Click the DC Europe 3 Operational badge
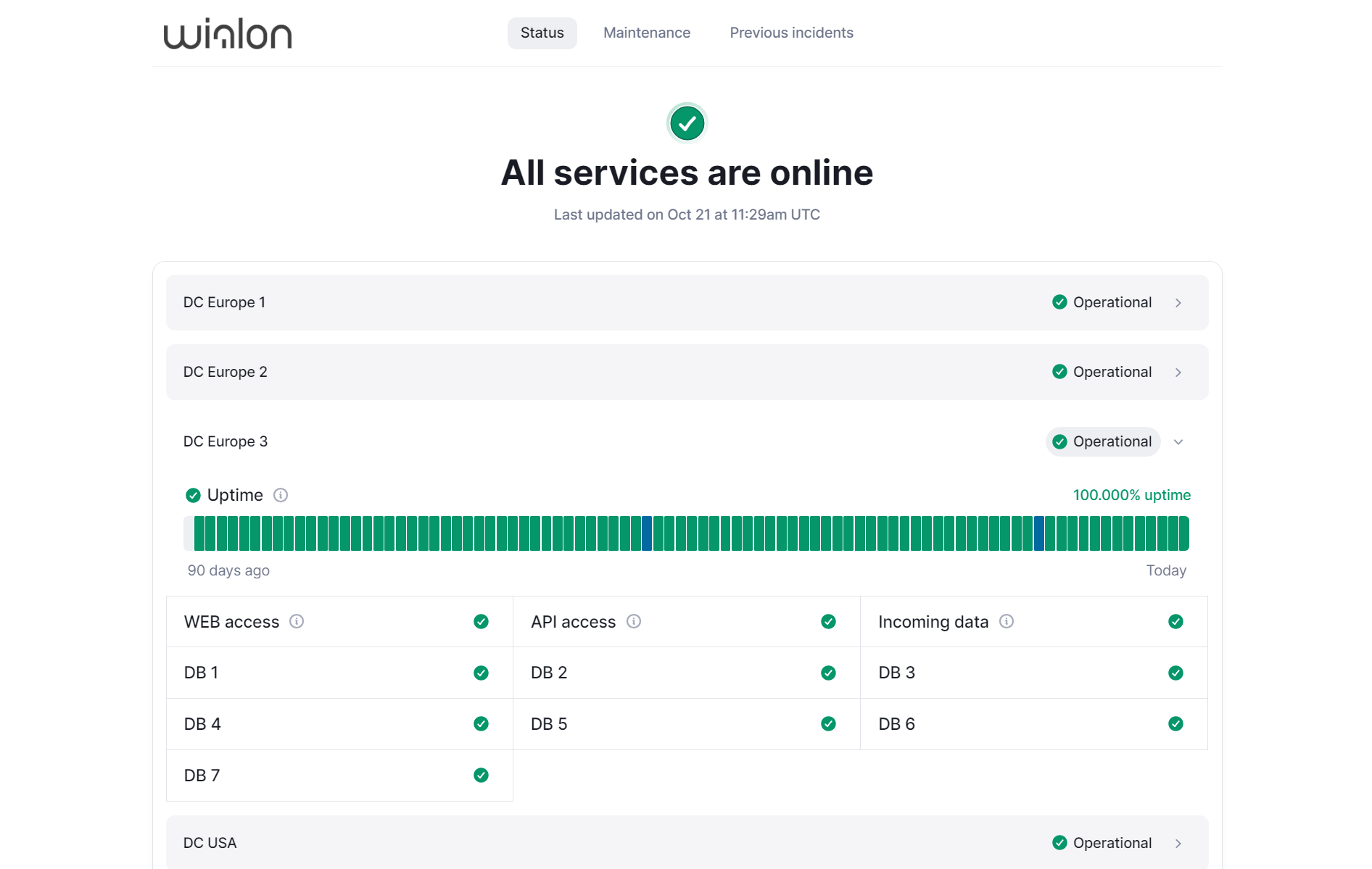This screenshot has height=869, width=1372. 1103,441
